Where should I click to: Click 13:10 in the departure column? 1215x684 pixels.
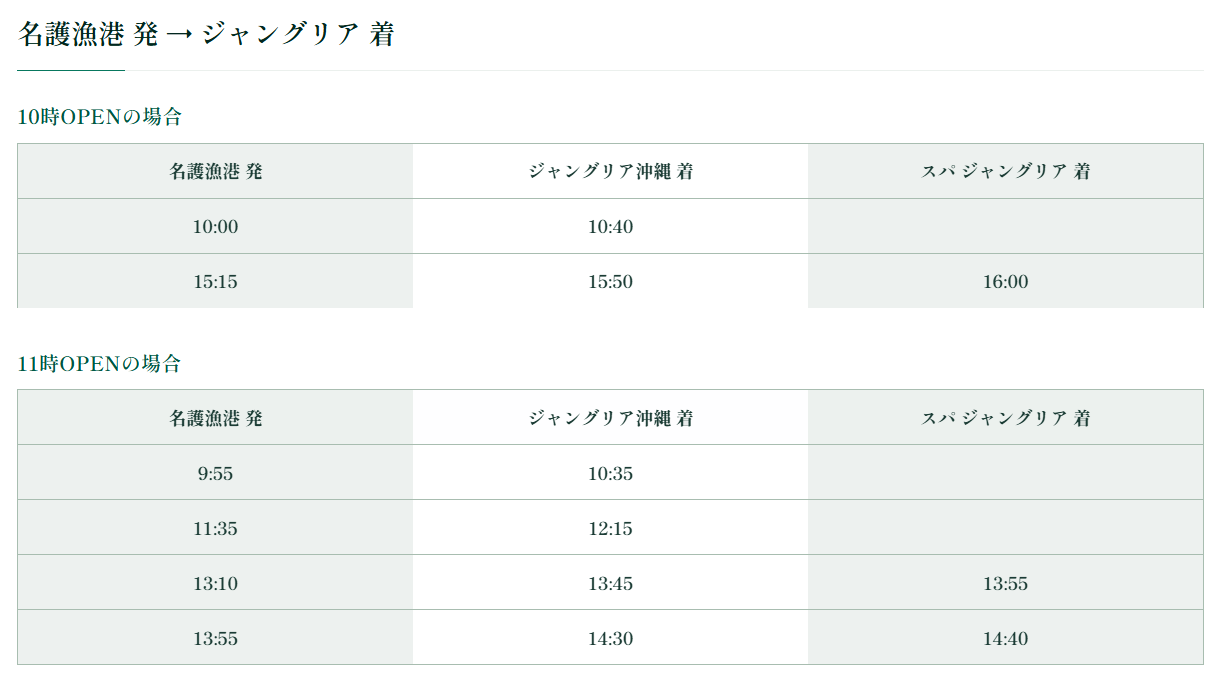coord(215,584)
